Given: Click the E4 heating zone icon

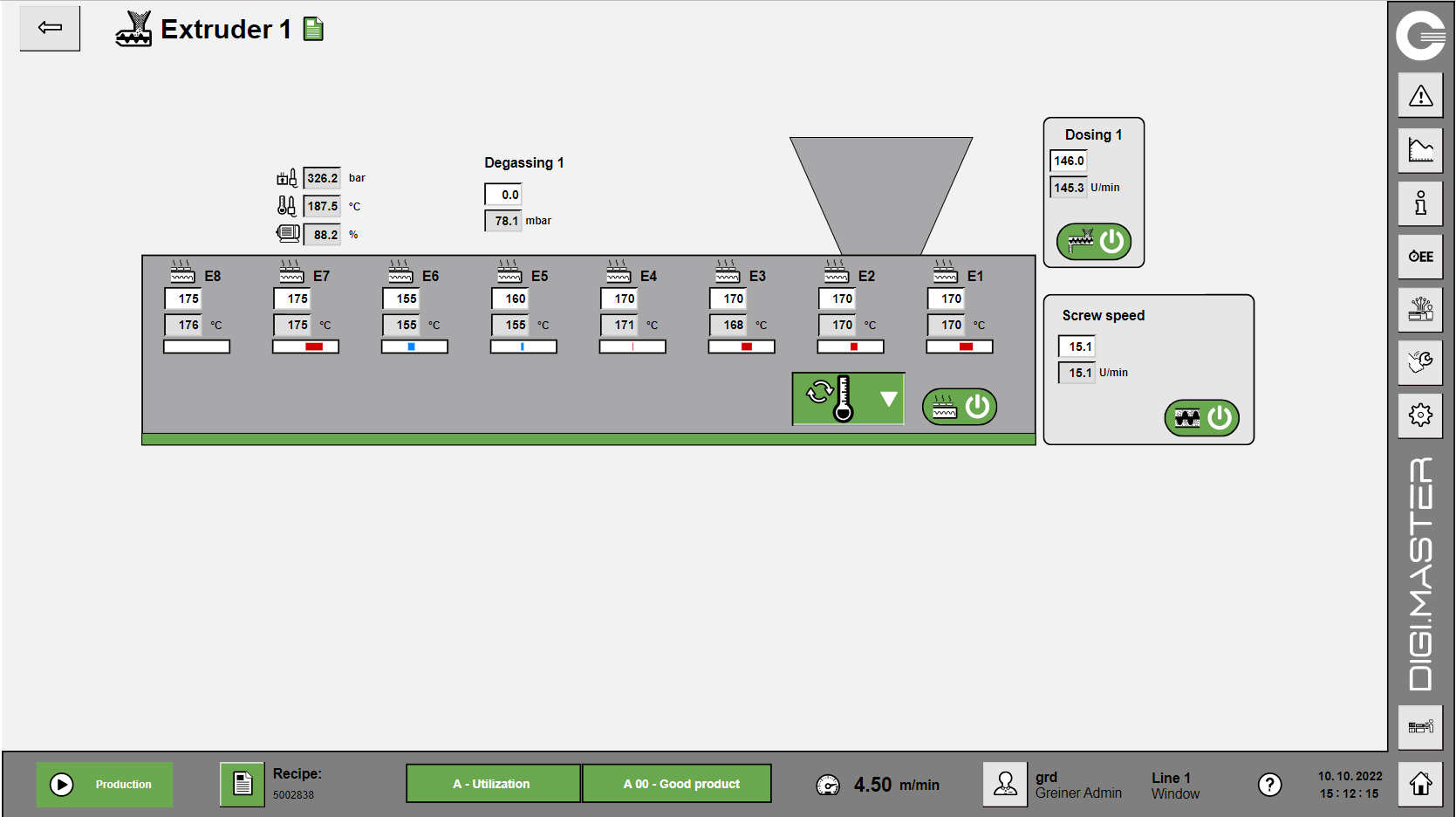Looking at the screenshot, I should [x=619, y=271].
